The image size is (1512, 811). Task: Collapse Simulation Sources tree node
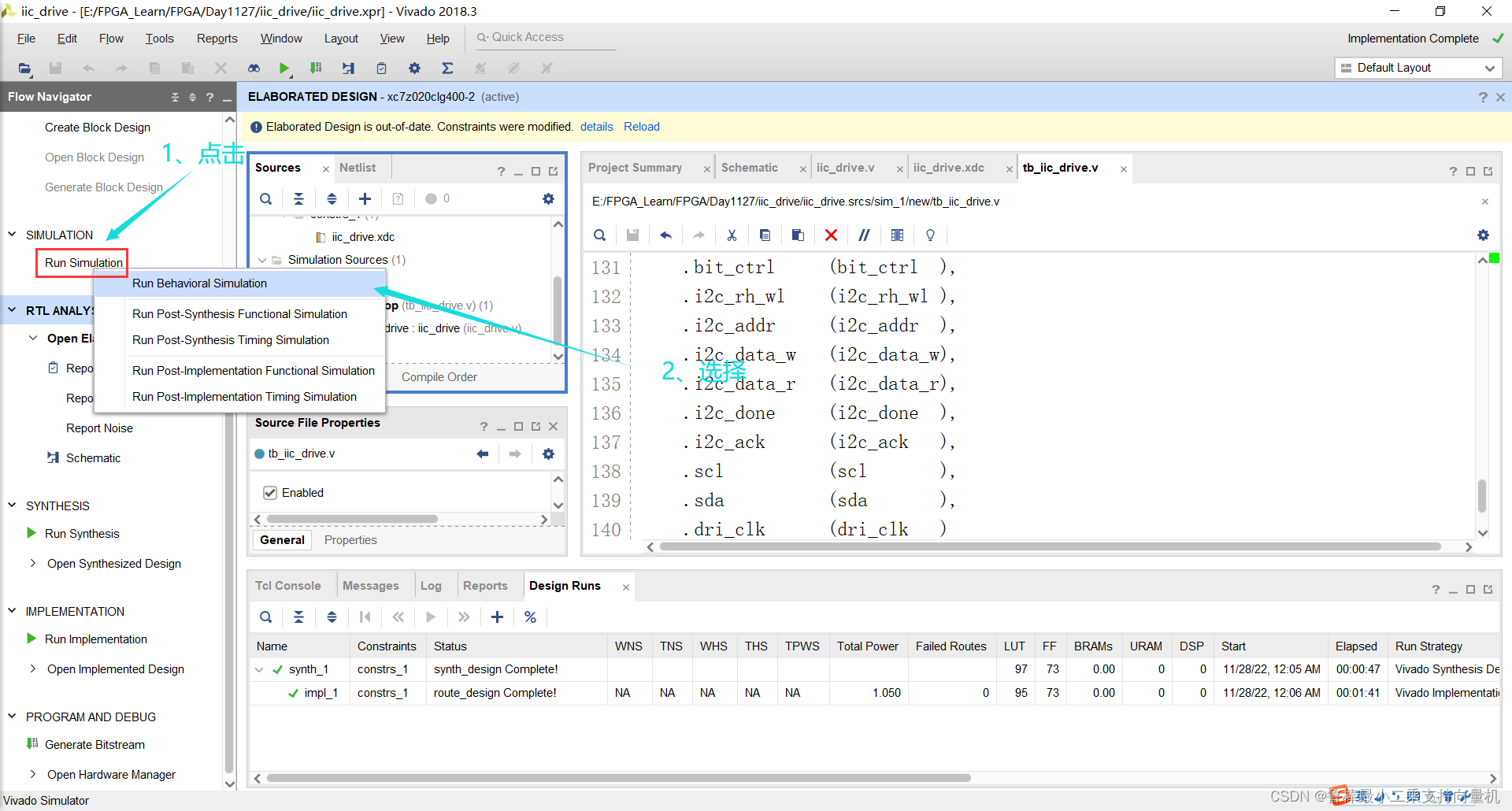tap(262, 260)
